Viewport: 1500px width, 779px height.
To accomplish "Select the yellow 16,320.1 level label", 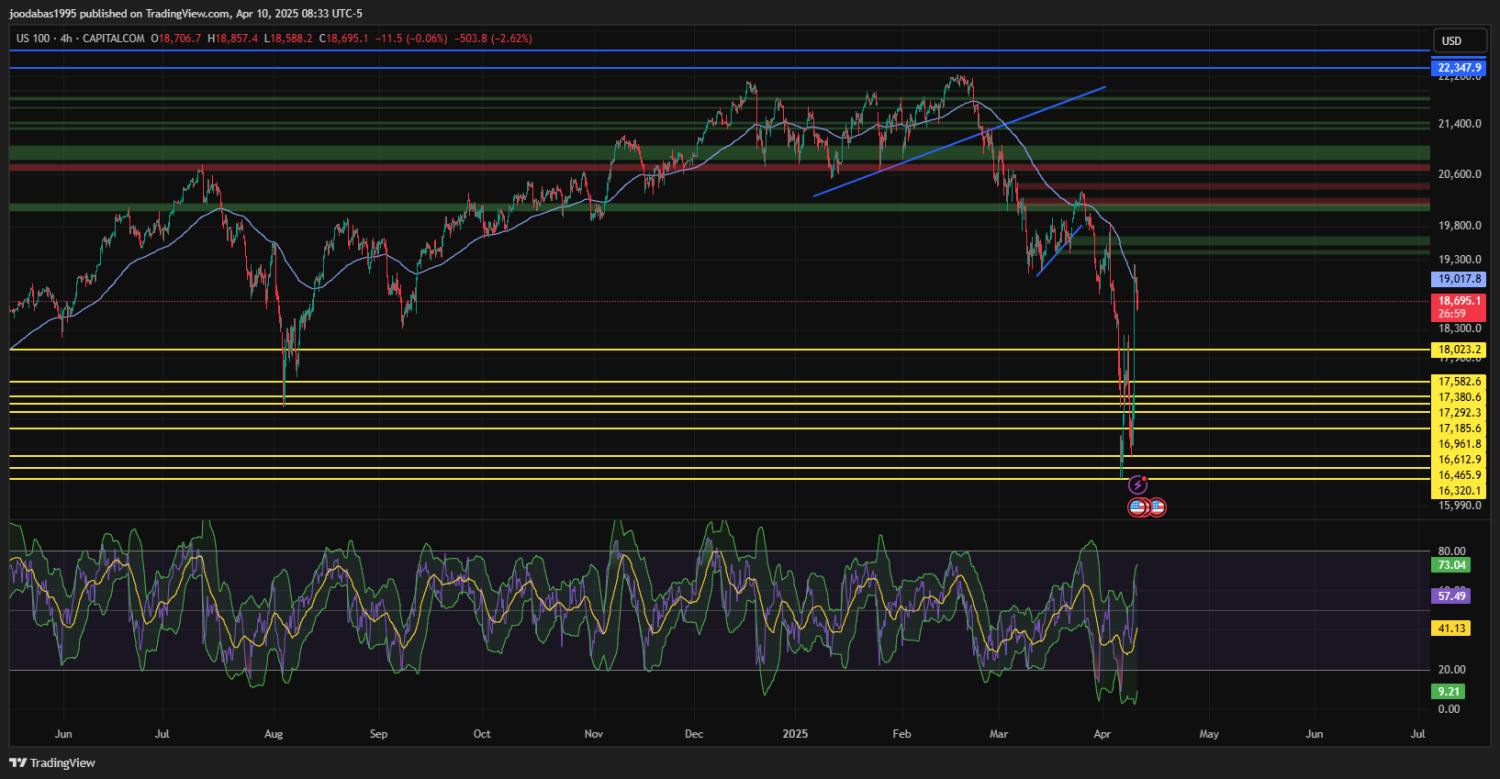I will (x=1458, y=491).
